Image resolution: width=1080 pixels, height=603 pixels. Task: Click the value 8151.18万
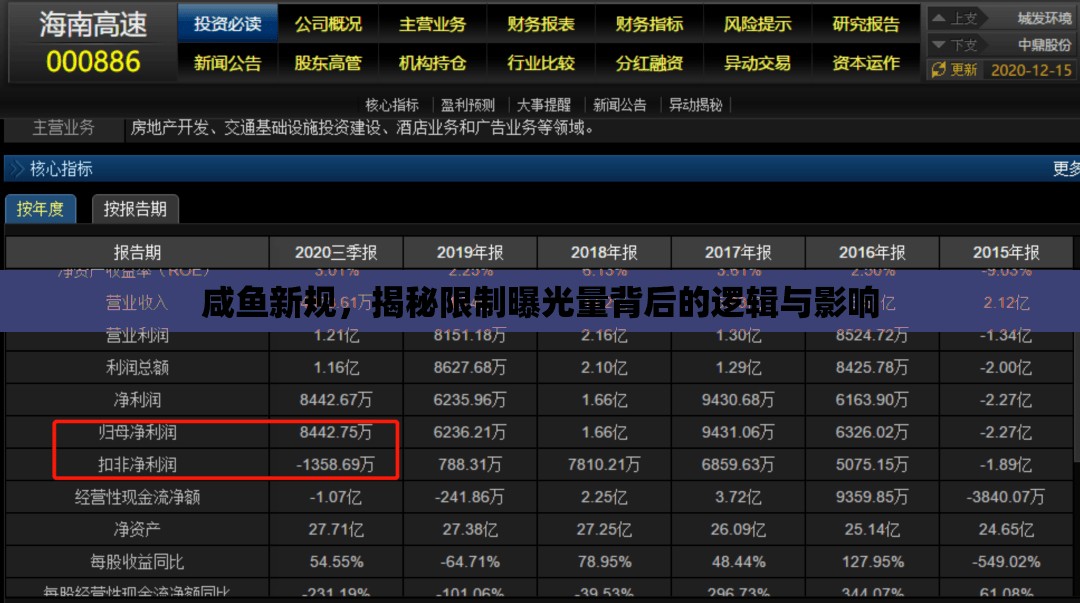[x=470, y=335]
